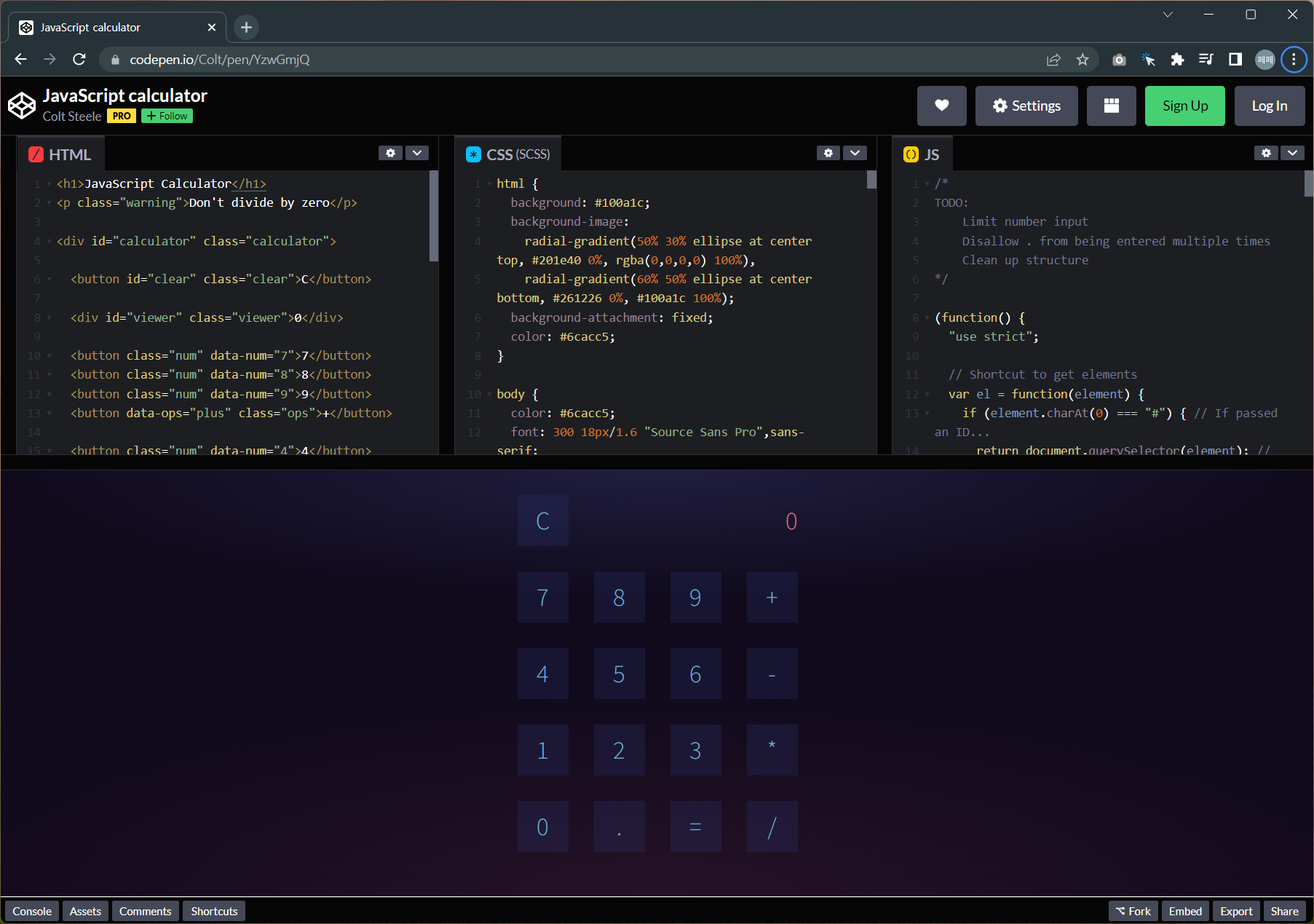Click the Export button

click(x=1236, y=911)
